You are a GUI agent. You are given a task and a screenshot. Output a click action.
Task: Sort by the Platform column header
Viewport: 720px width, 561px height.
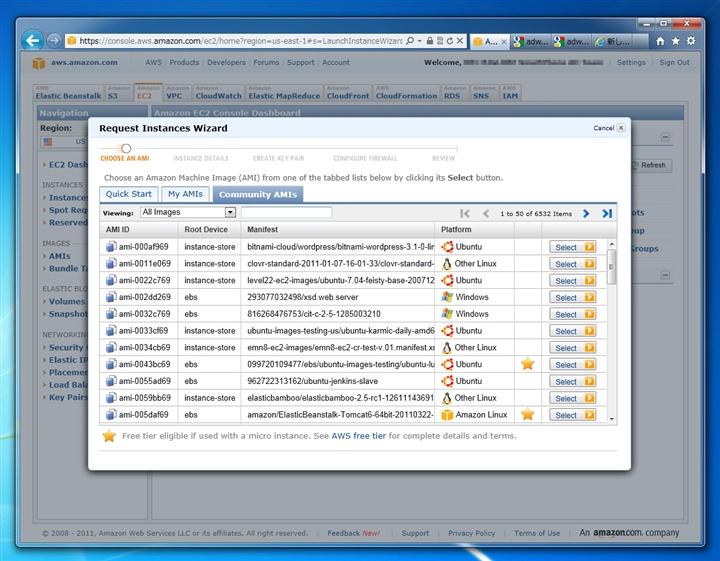point(456,229)
